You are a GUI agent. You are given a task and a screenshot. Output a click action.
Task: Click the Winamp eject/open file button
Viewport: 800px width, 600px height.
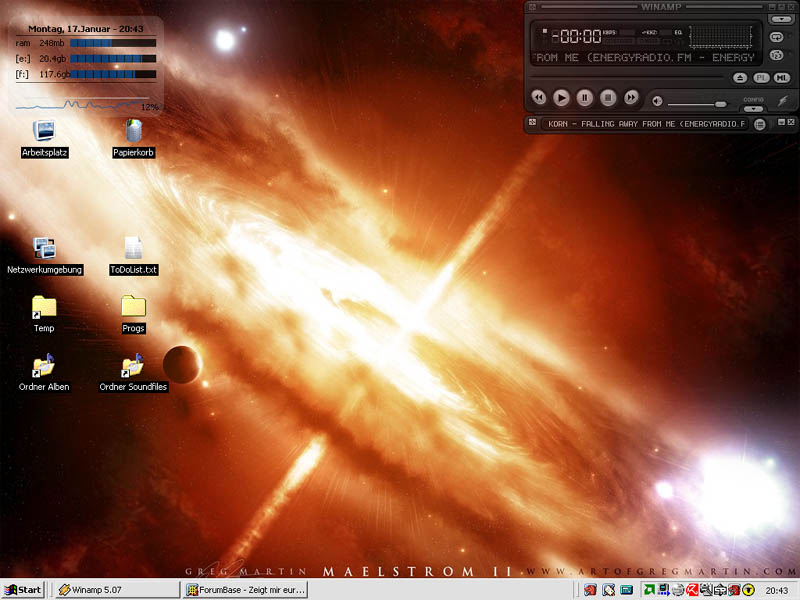pyautogui.click(x=740, y=78)
